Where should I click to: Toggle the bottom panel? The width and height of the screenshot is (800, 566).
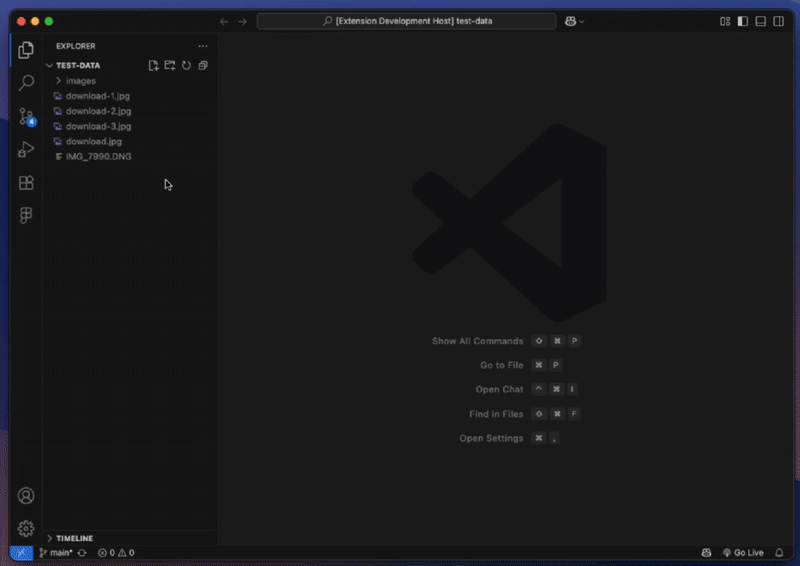(761, 21)
